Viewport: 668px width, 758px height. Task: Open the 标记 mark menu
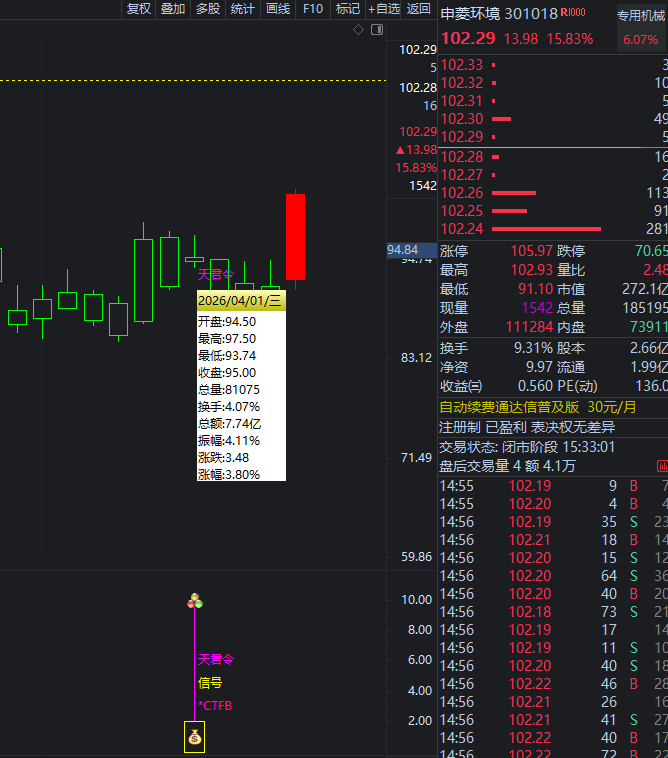coord(347,9)
